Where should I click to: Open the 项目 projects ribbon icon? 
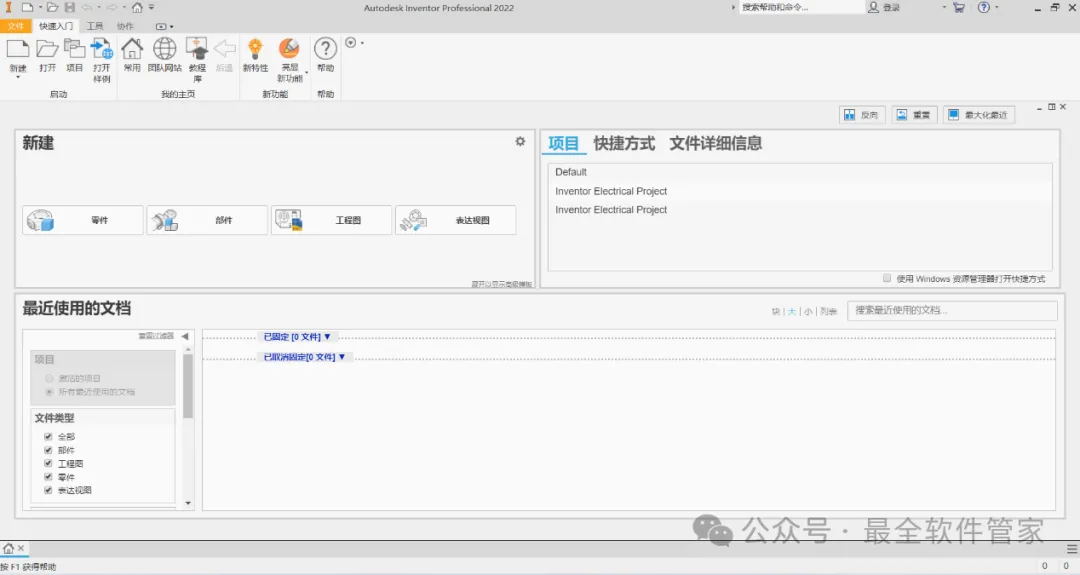tap(74, 49)
